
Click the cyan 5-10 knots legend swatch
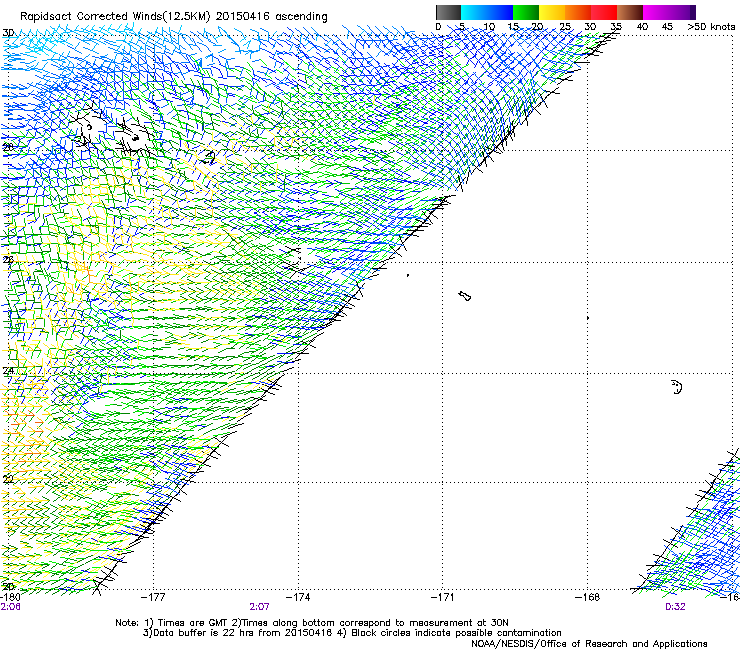coord(474,12)
